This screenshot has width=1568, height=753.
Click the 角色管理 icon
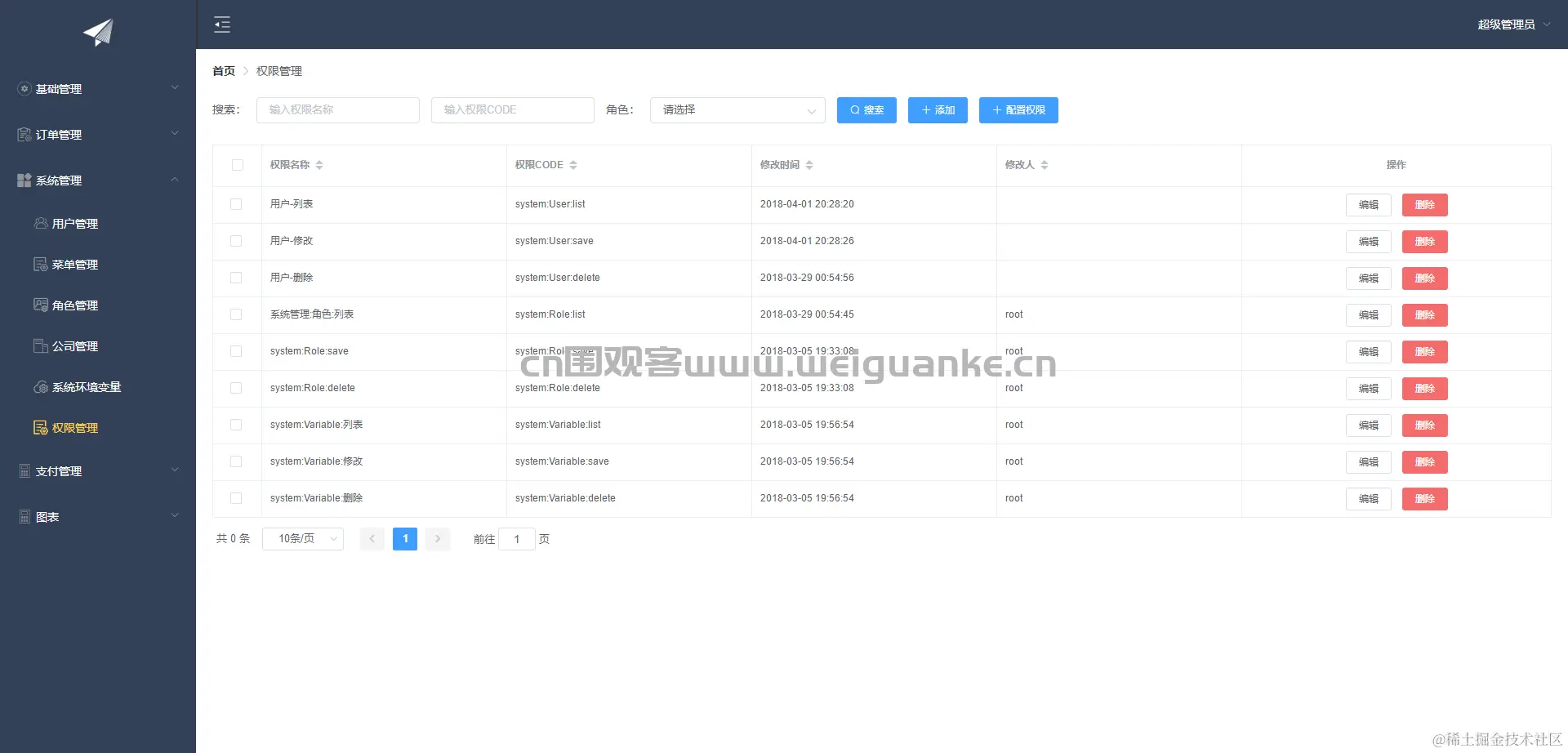tap(41, 305)
